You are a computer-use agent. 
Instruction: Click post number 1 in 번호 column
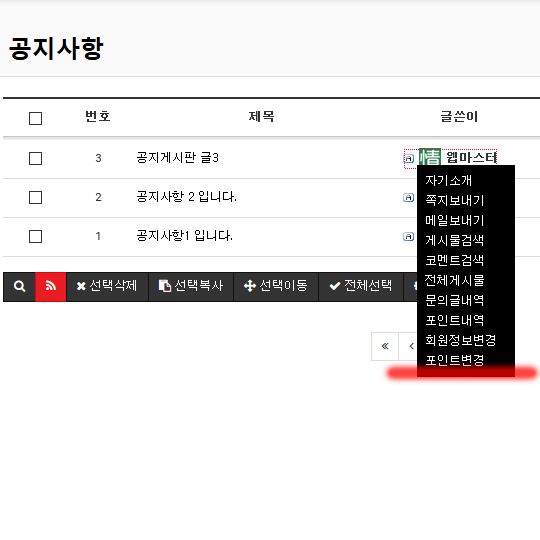click(x=98, y=236)
